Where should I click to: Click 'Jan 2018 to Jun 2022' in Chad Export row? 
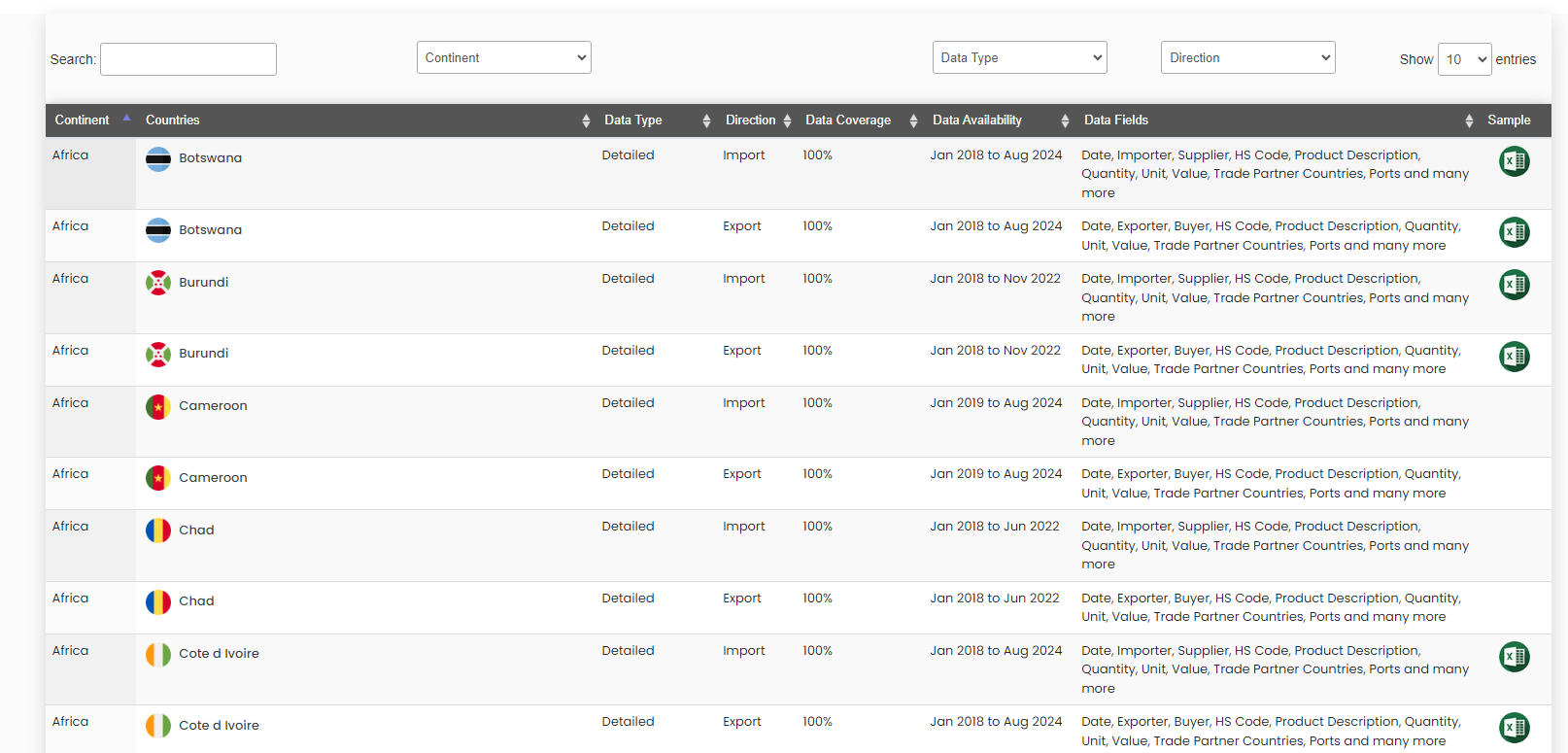tap(994, 599)
